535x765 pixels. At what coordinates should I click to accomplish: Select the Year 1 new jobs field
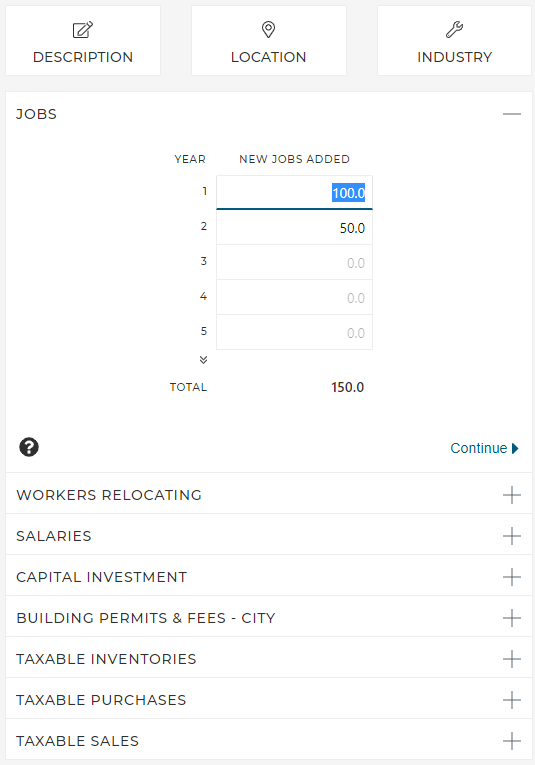pyautogui.click(x=295, y=193)
